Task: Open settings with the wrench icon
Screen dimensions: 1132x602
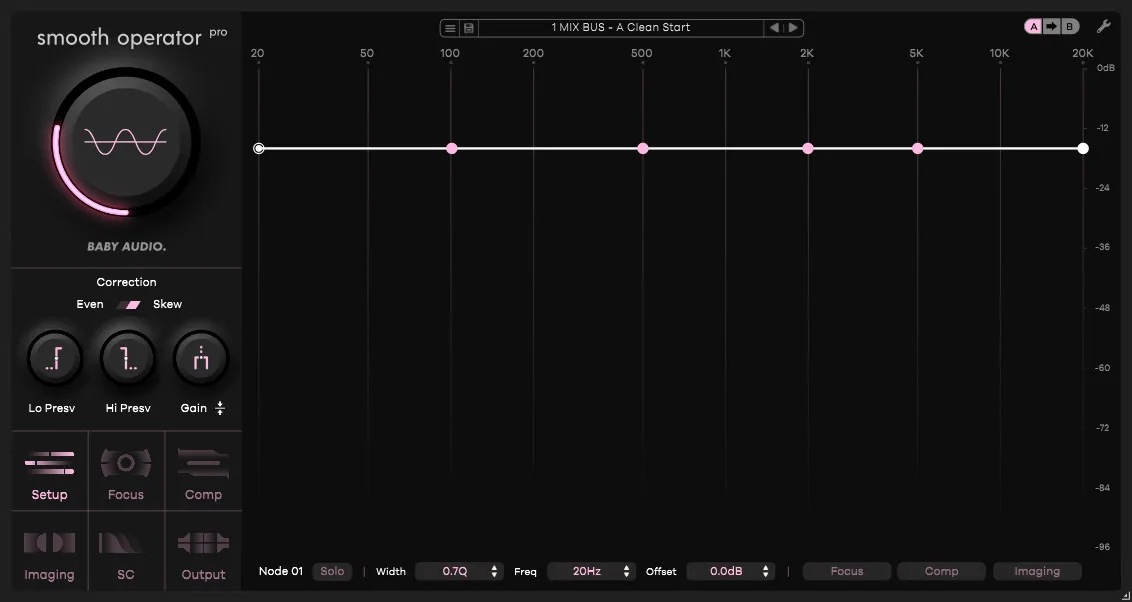Action: click(x=1103, y=27)
